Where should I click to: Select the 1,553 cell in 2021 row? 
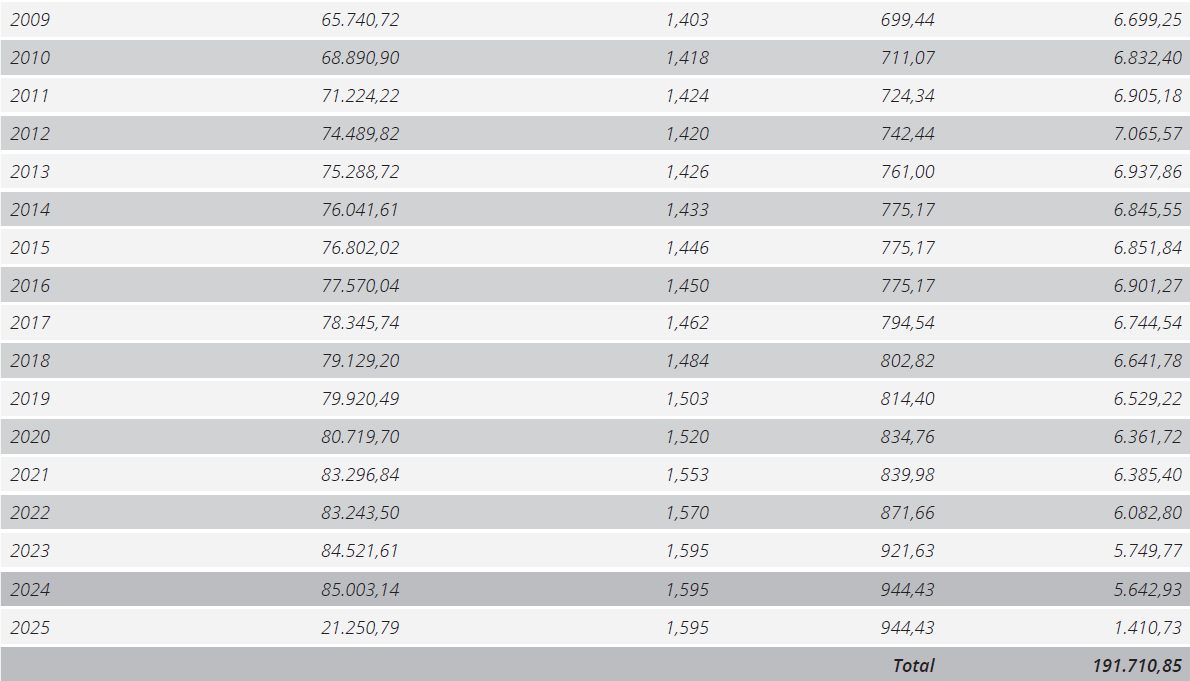click(x=687, y=474)
